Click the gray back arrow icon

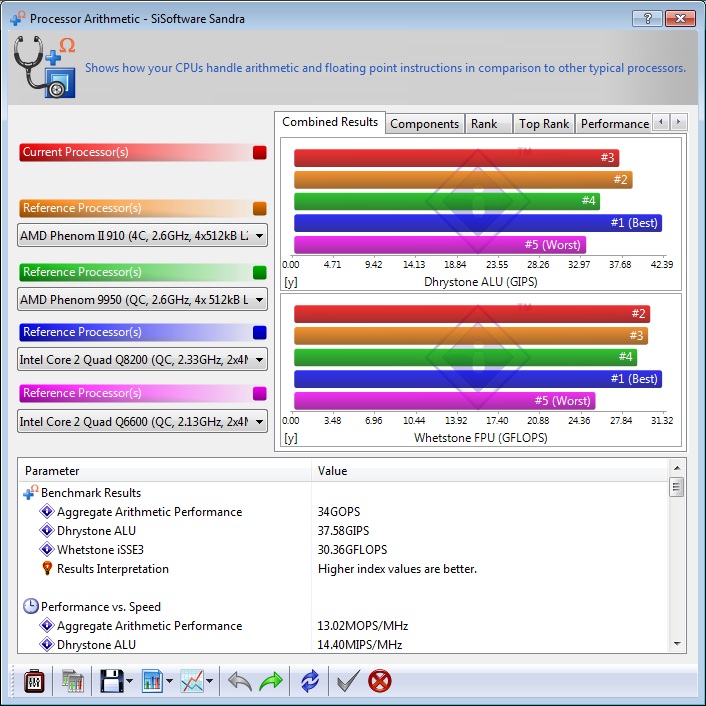click(x=239, y=681)
